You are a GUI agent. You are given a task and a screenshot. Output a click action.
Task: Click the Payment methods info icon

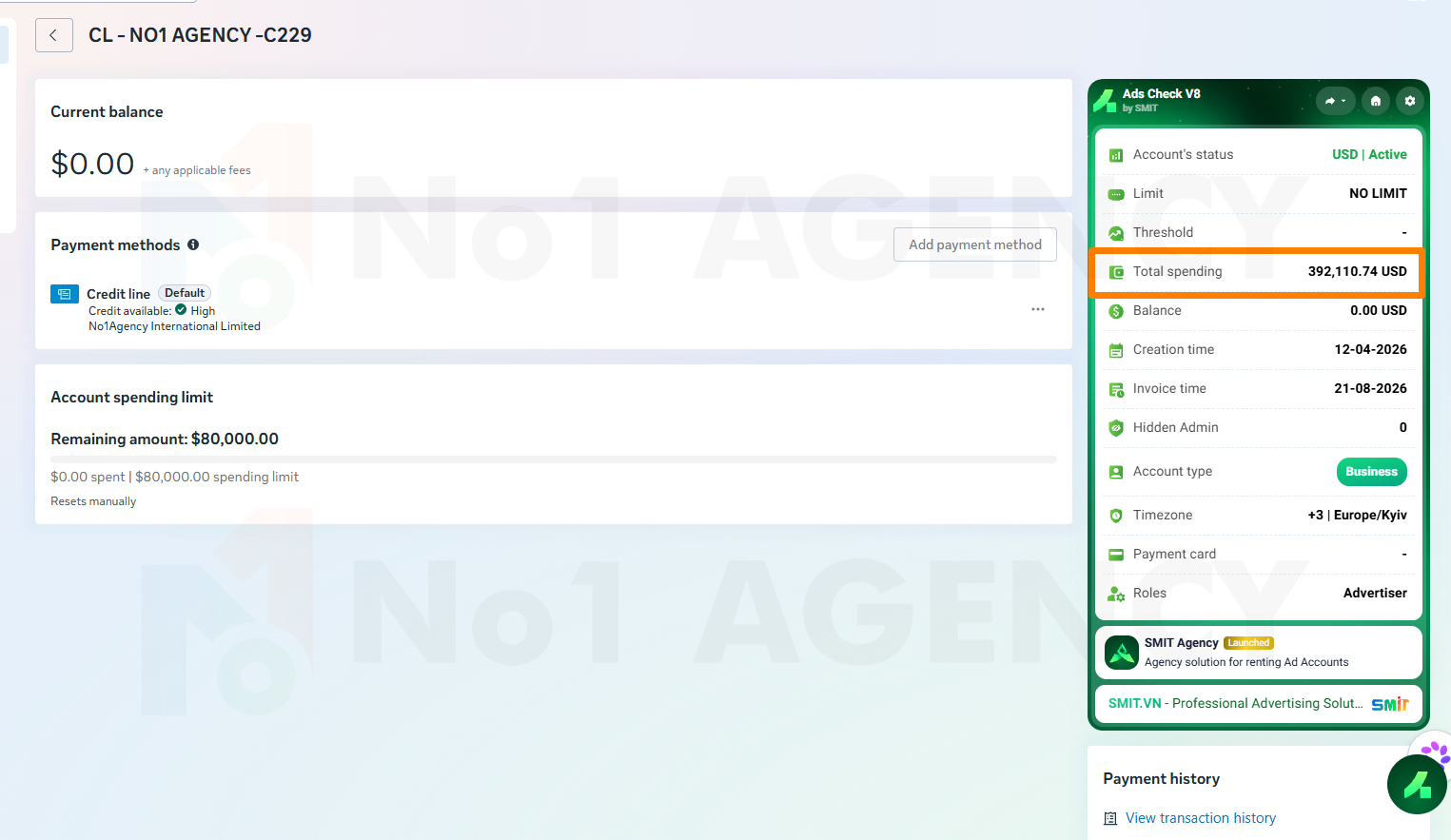193,244
